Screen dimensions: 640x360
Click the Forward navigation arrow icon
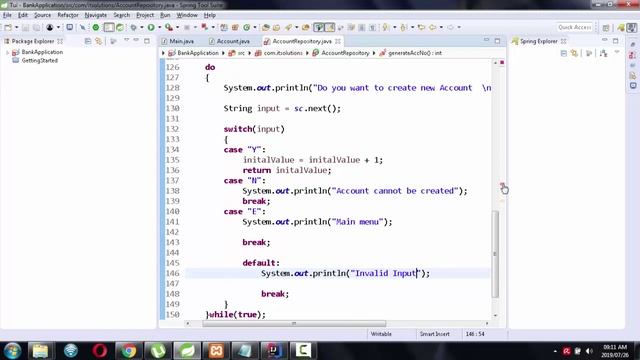[450, 27]
